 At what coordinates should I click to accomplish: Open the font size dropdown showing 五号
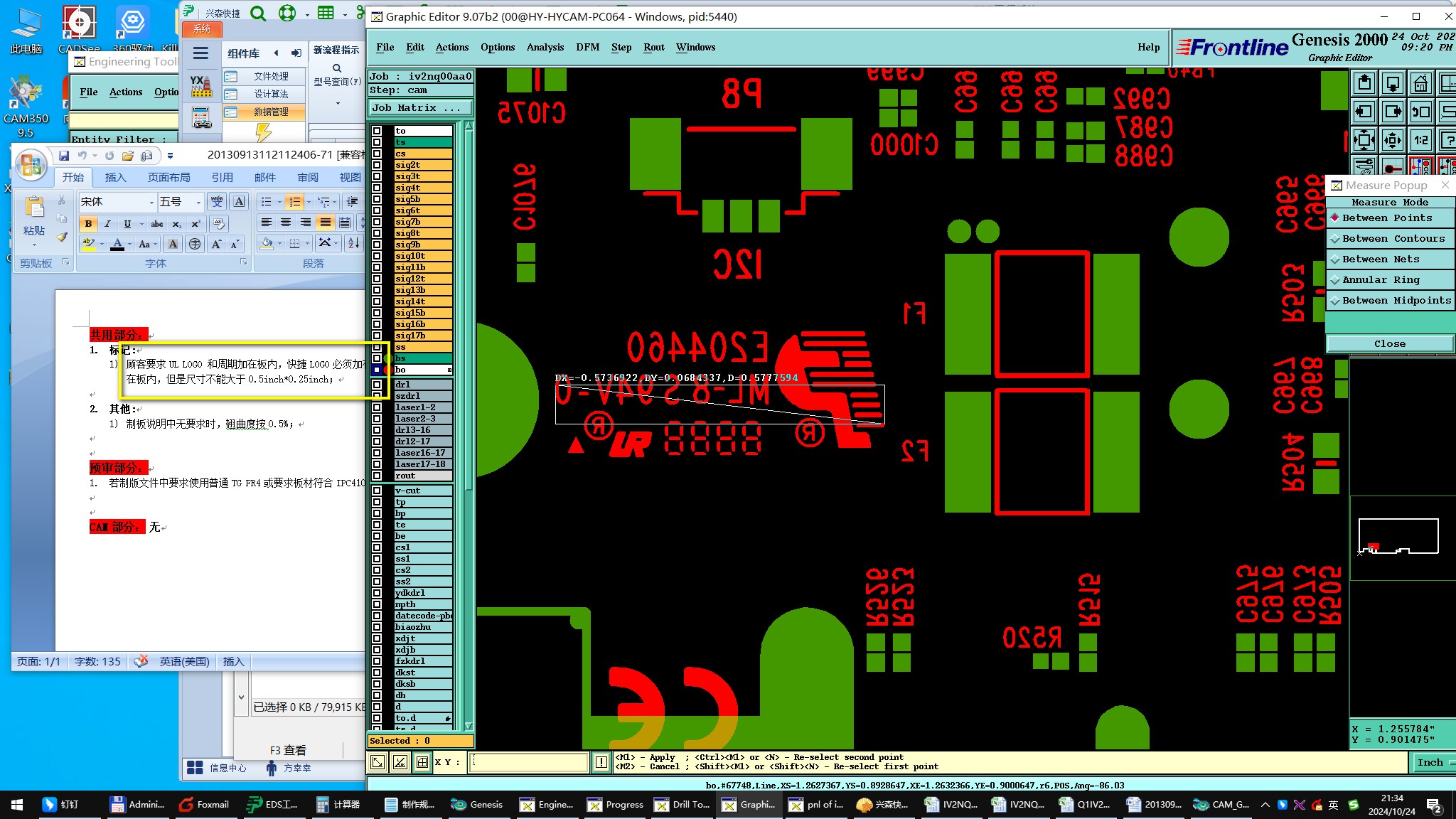[x=198, y=202]
